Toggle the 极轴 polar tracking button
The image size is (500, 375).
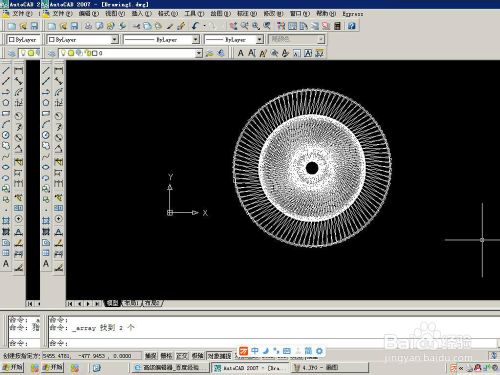[198, 356]
